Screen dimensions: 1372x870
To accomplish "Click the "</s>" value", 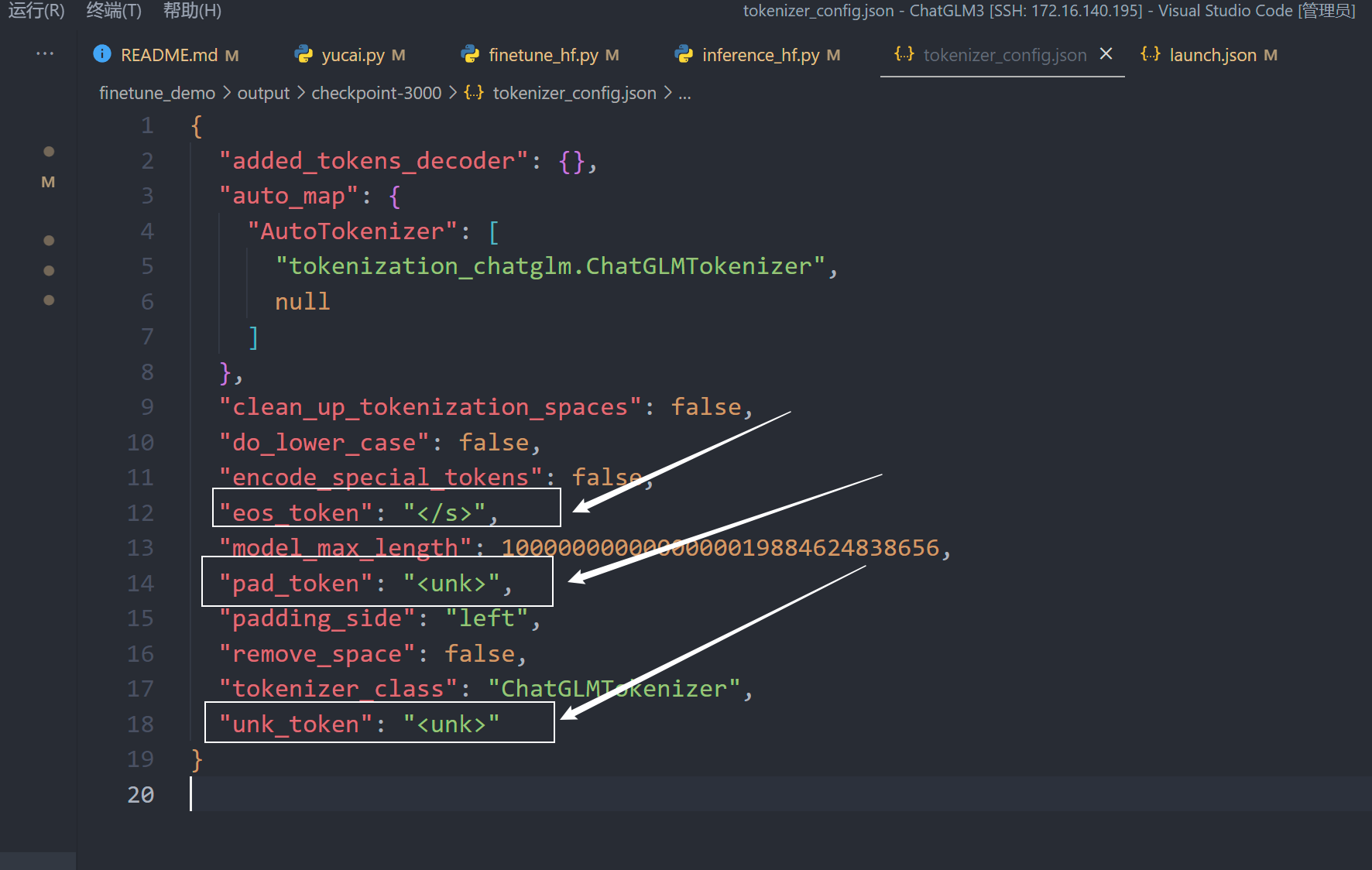I will [444, 512].
